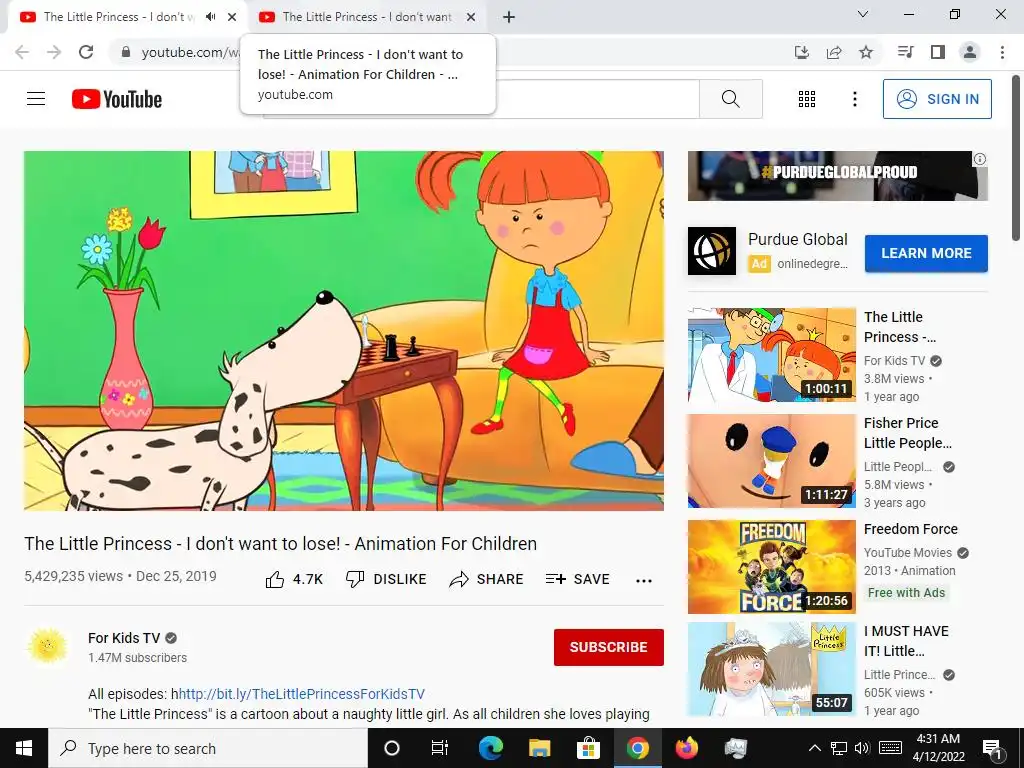Switch to the second Little Princess tab
Viewport: 1024px width, 768px height.
point(366,17)
